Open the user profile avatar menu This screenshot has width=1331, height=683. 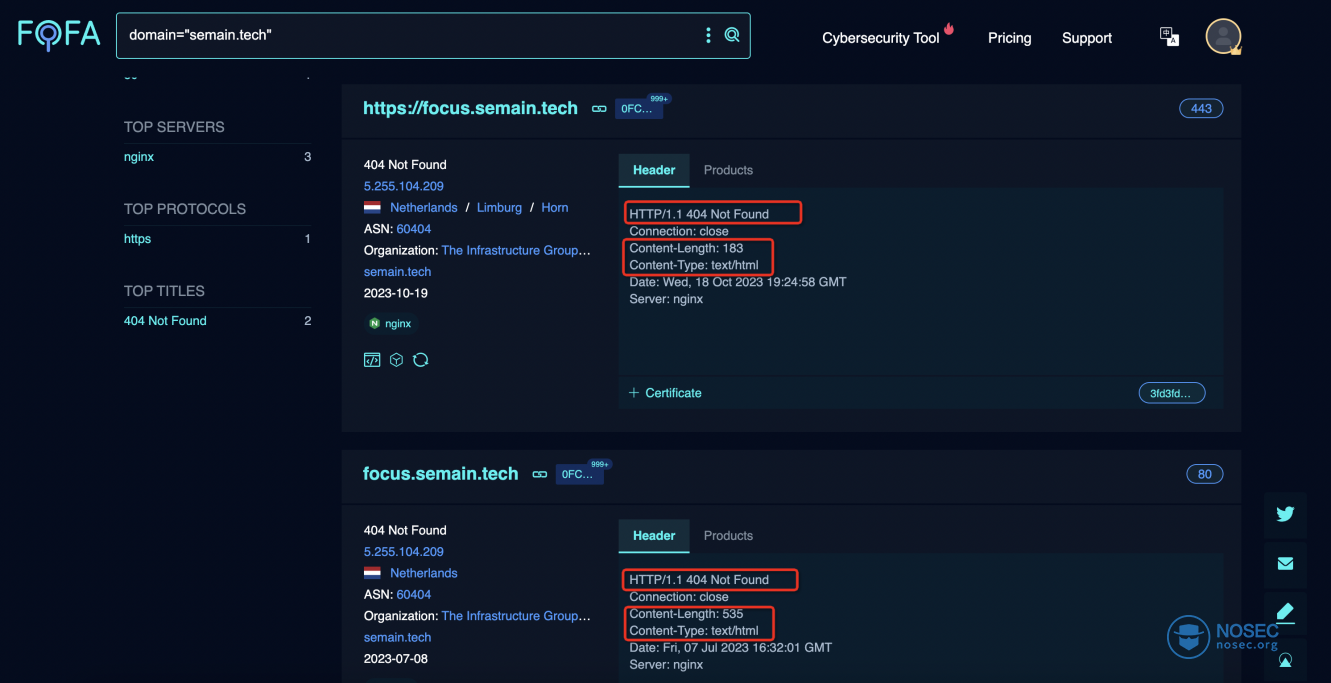[1223, 37]
